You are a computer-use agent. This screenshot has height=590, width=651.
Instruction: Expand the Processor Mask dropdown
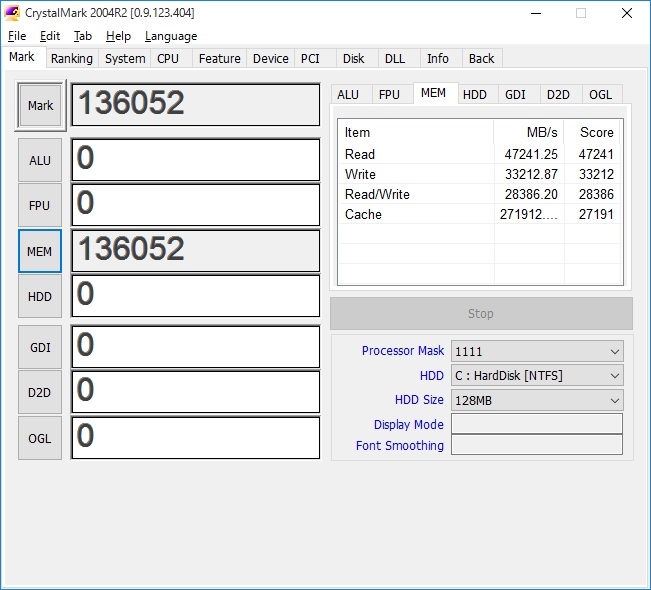click(x=536, y=351)
